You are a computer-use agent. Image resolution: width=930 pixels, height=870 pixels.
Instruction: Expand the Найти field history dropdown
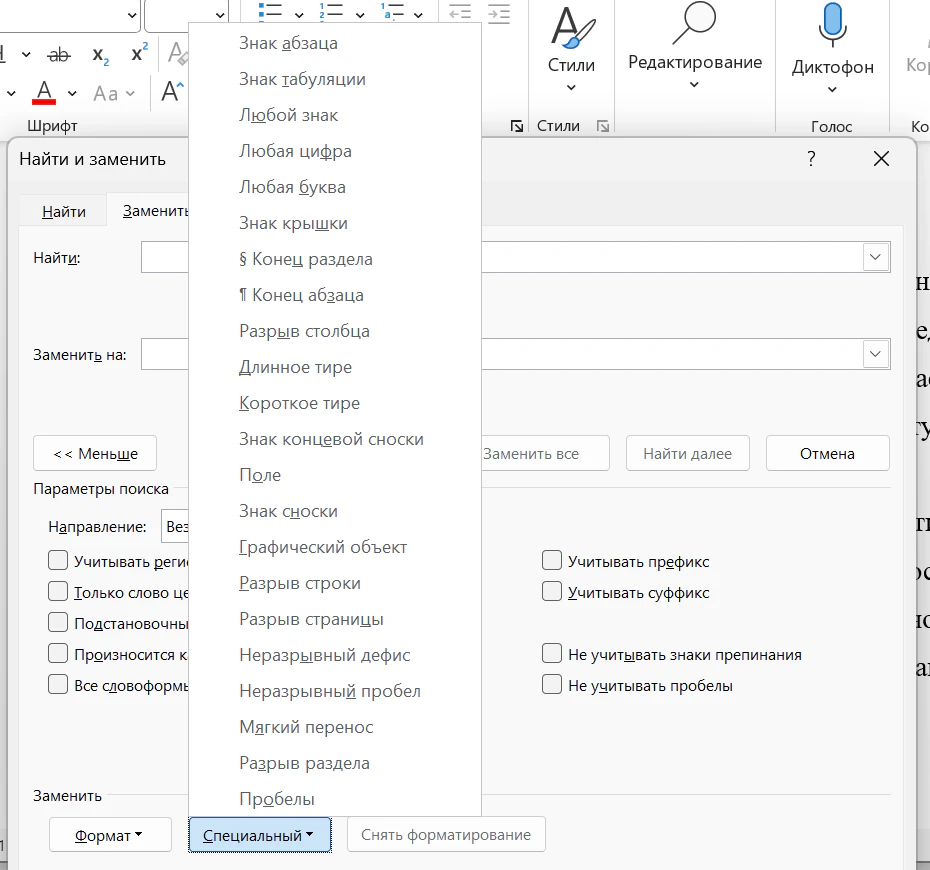[x=875, y=257]
